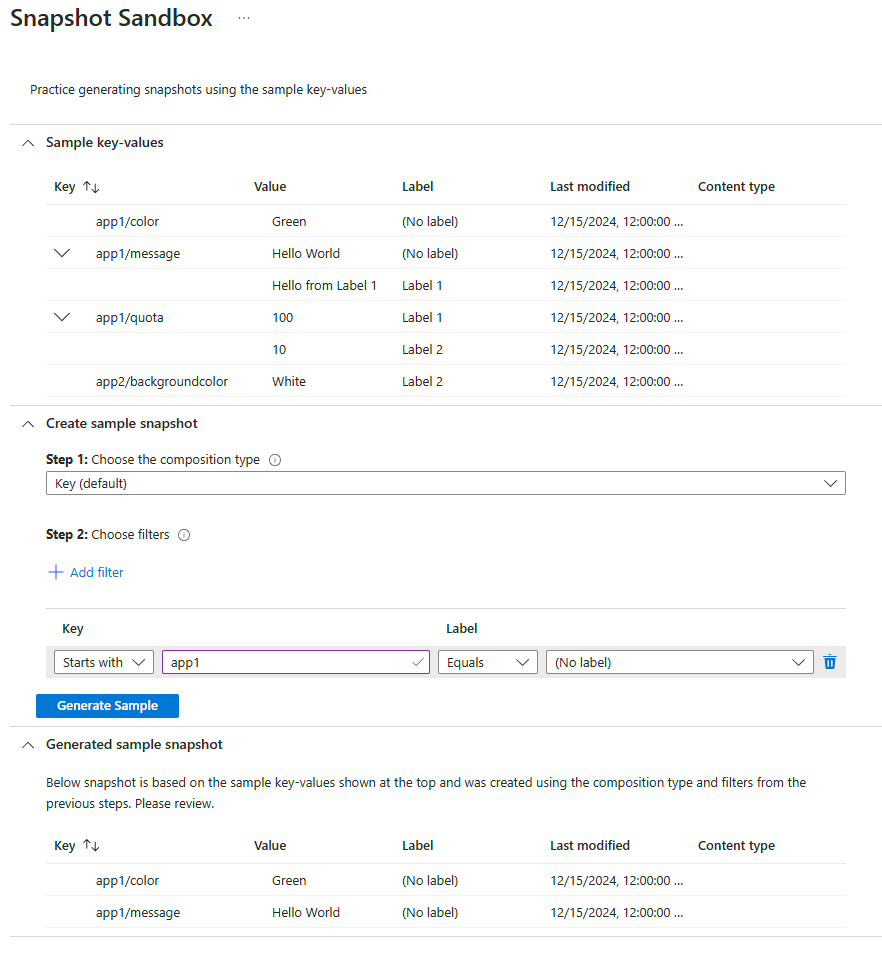Open the Starts with key operator dropdown

104,662
